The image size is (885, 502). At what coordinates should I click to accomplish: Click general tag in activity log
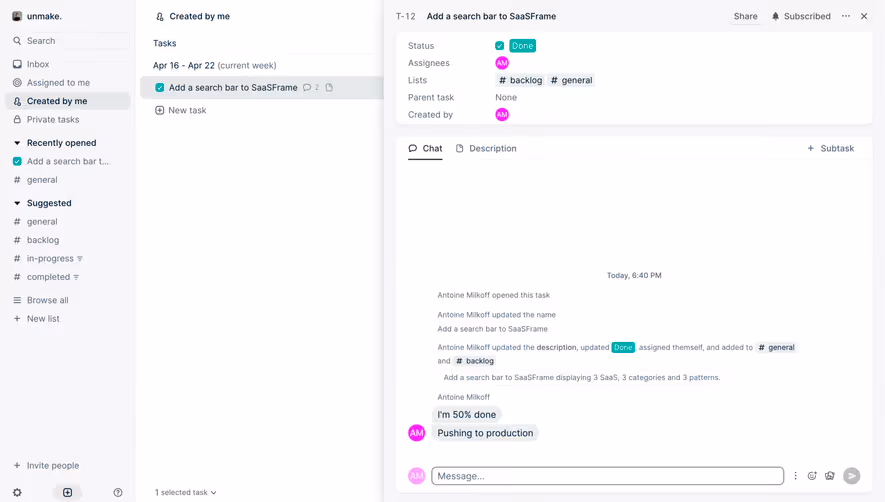click(x=776, y=347)
